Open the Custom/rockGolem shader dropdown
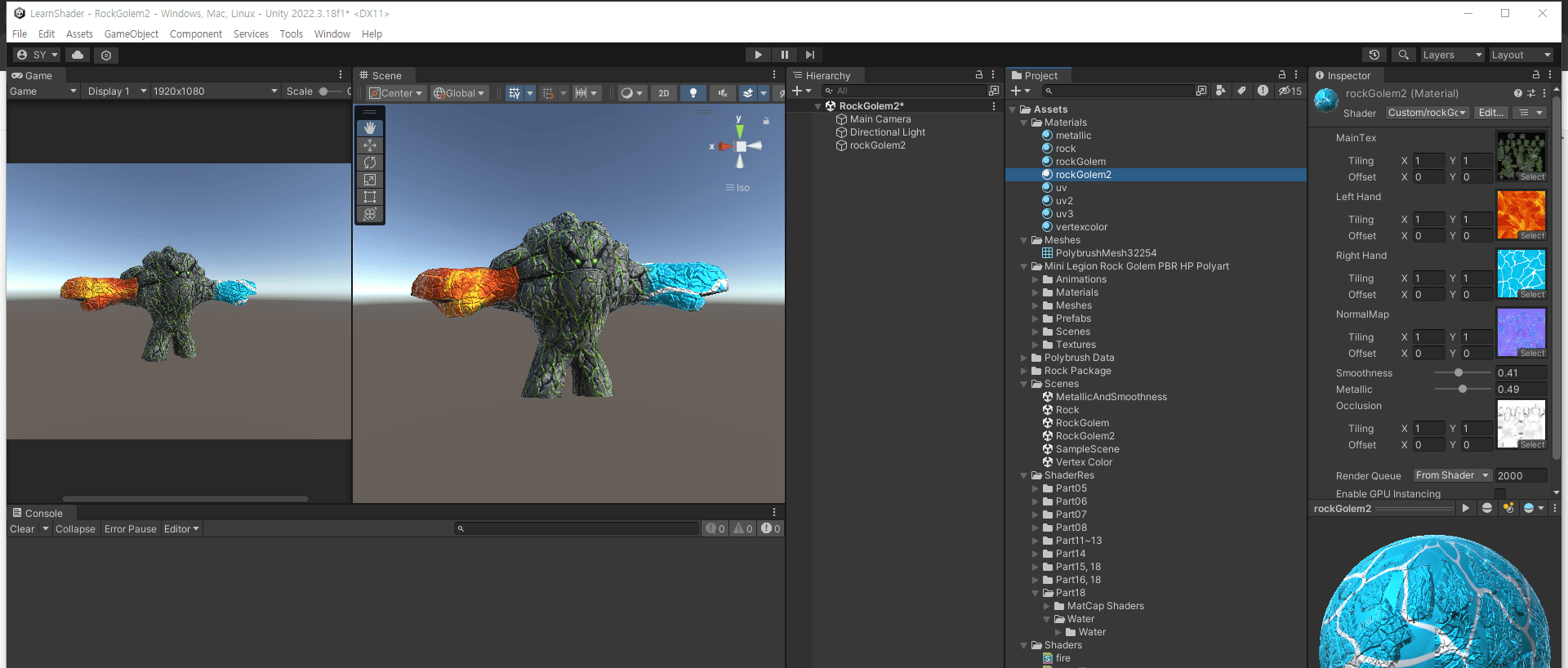This screenshot has width=1568, height=668. coord(1428,113)
